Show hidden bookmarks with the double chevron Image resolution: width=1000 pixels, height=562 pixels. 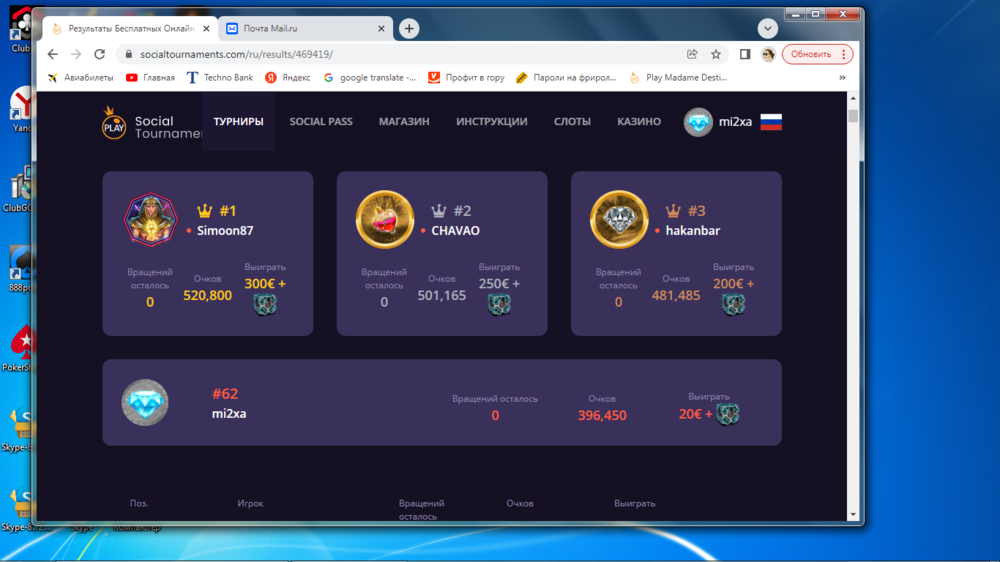[x=842, y=77]
